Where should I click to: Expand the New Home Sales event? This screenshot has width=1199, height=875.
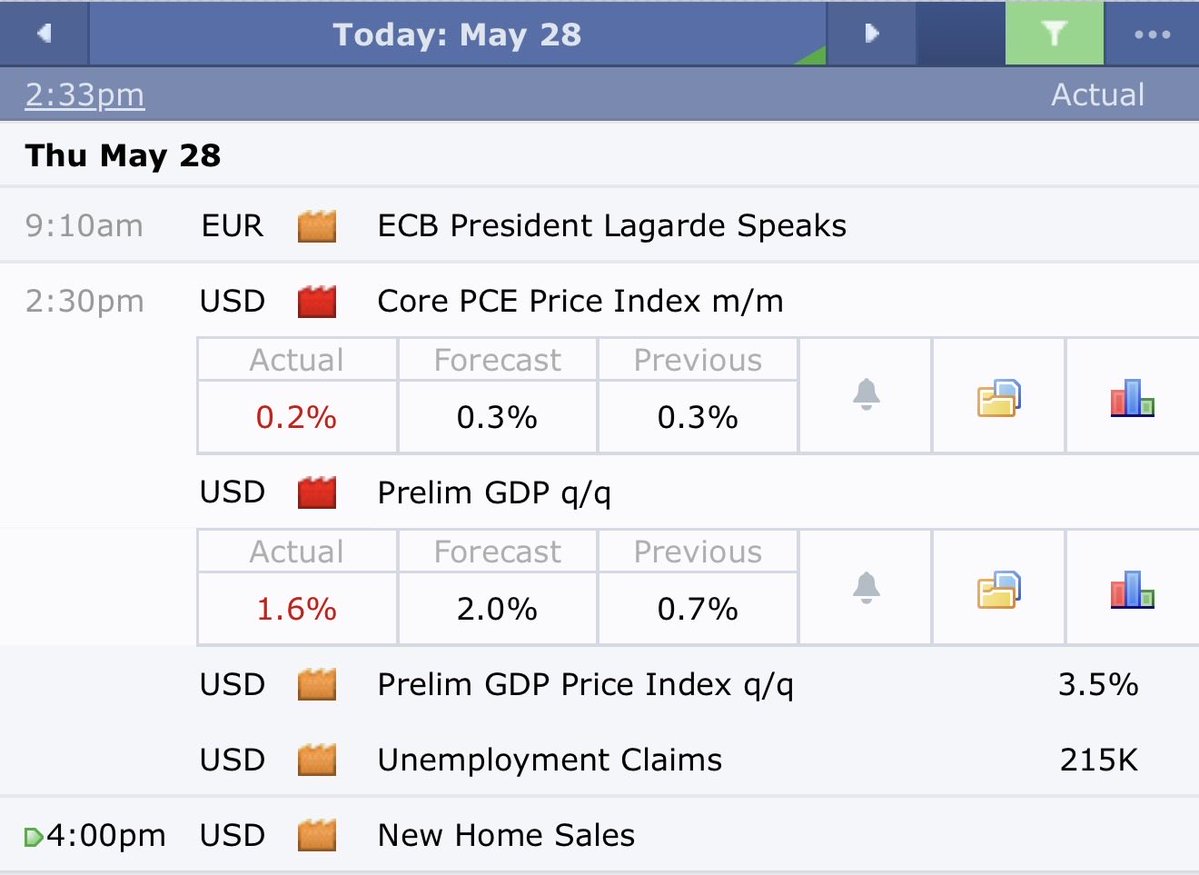(x=600, y=835)
